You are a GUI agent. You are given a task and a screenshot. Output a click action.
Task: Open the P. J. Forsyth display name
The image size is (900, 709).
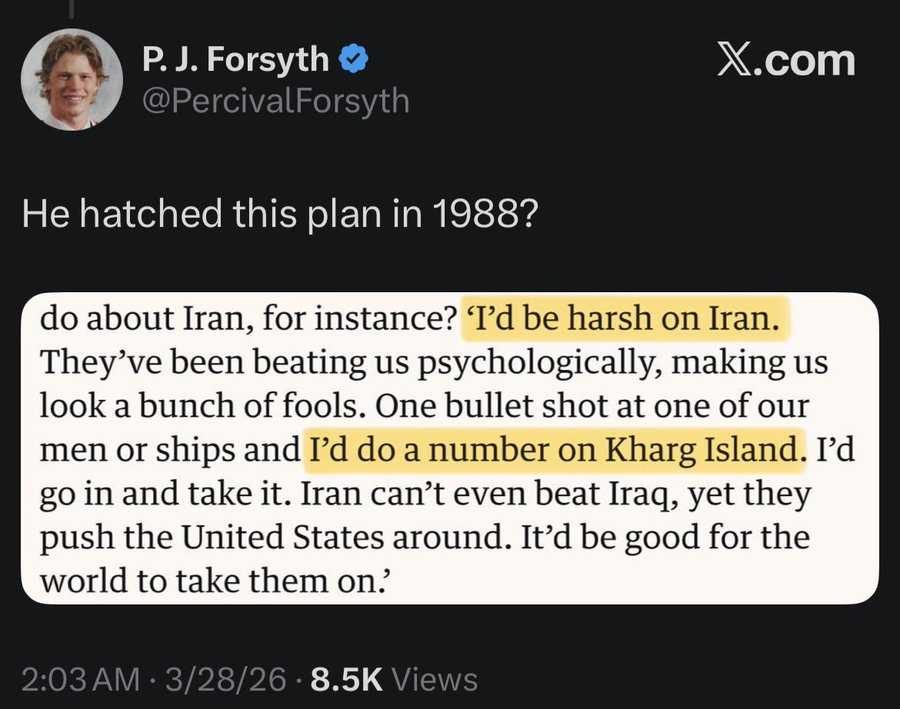[x=235, y=60]
